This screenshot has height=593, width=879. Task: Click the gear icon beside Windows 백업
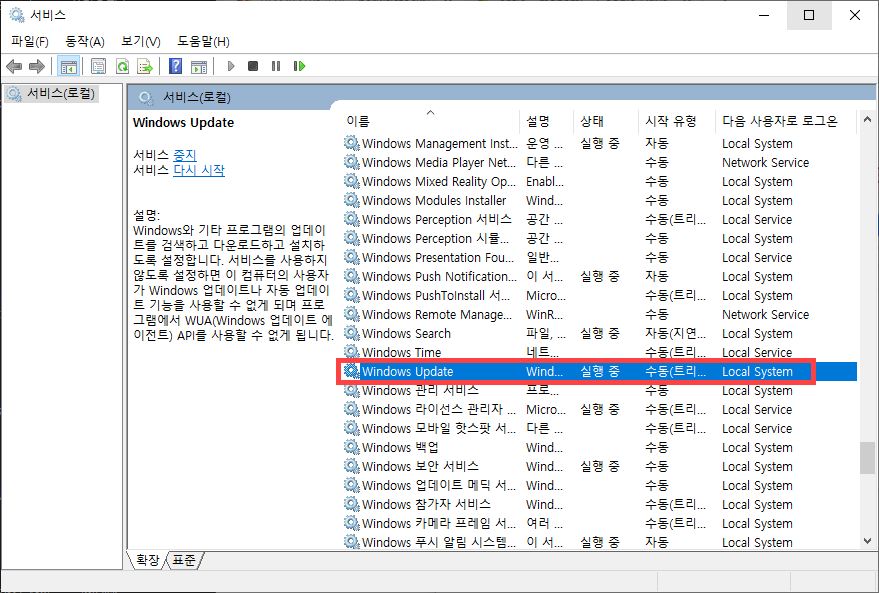tap(351, 447)
